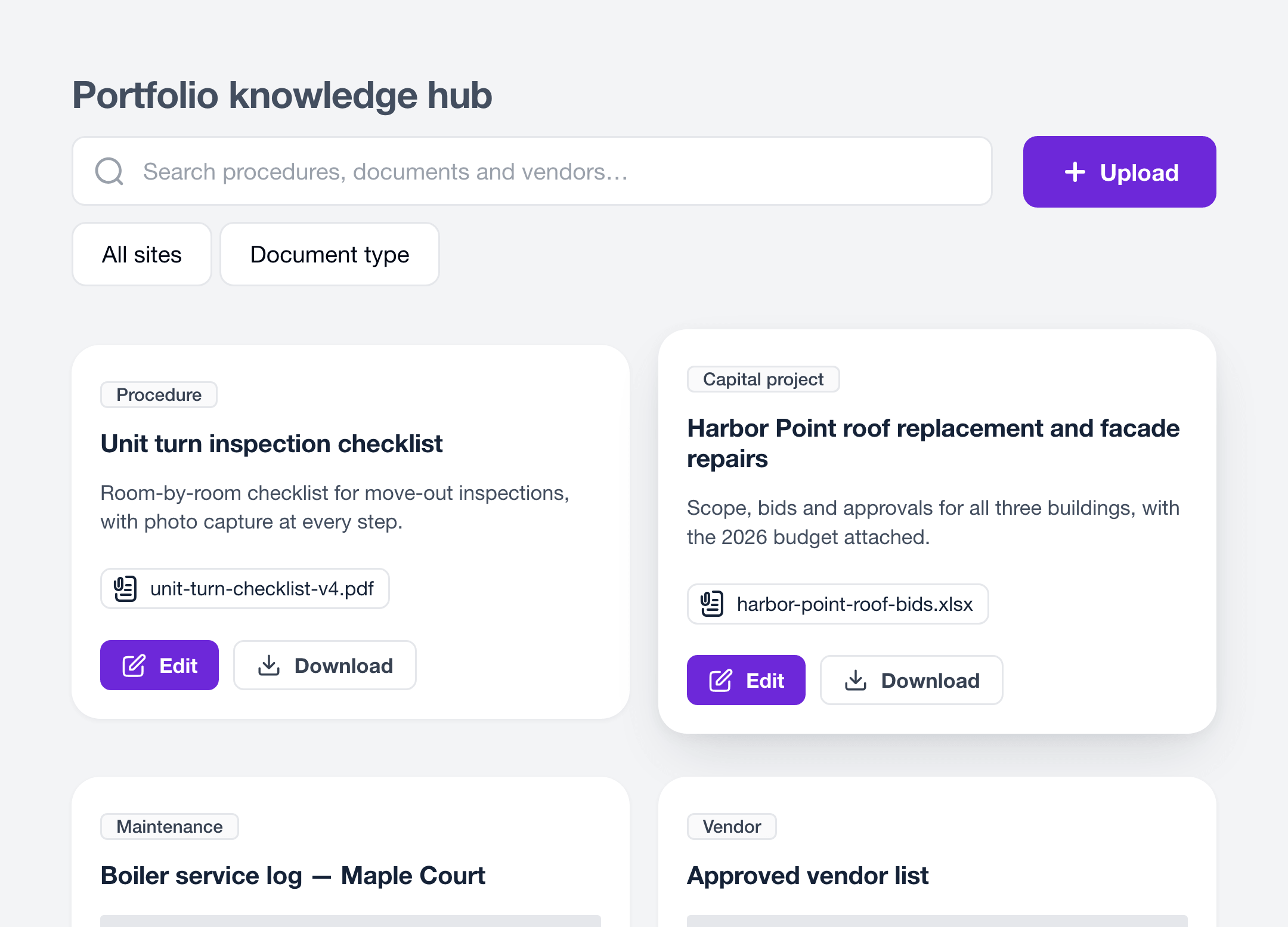Screen dimensions: 1288x927
Task: Select the Maintenance tag
Action: click(x=169, y=827)
